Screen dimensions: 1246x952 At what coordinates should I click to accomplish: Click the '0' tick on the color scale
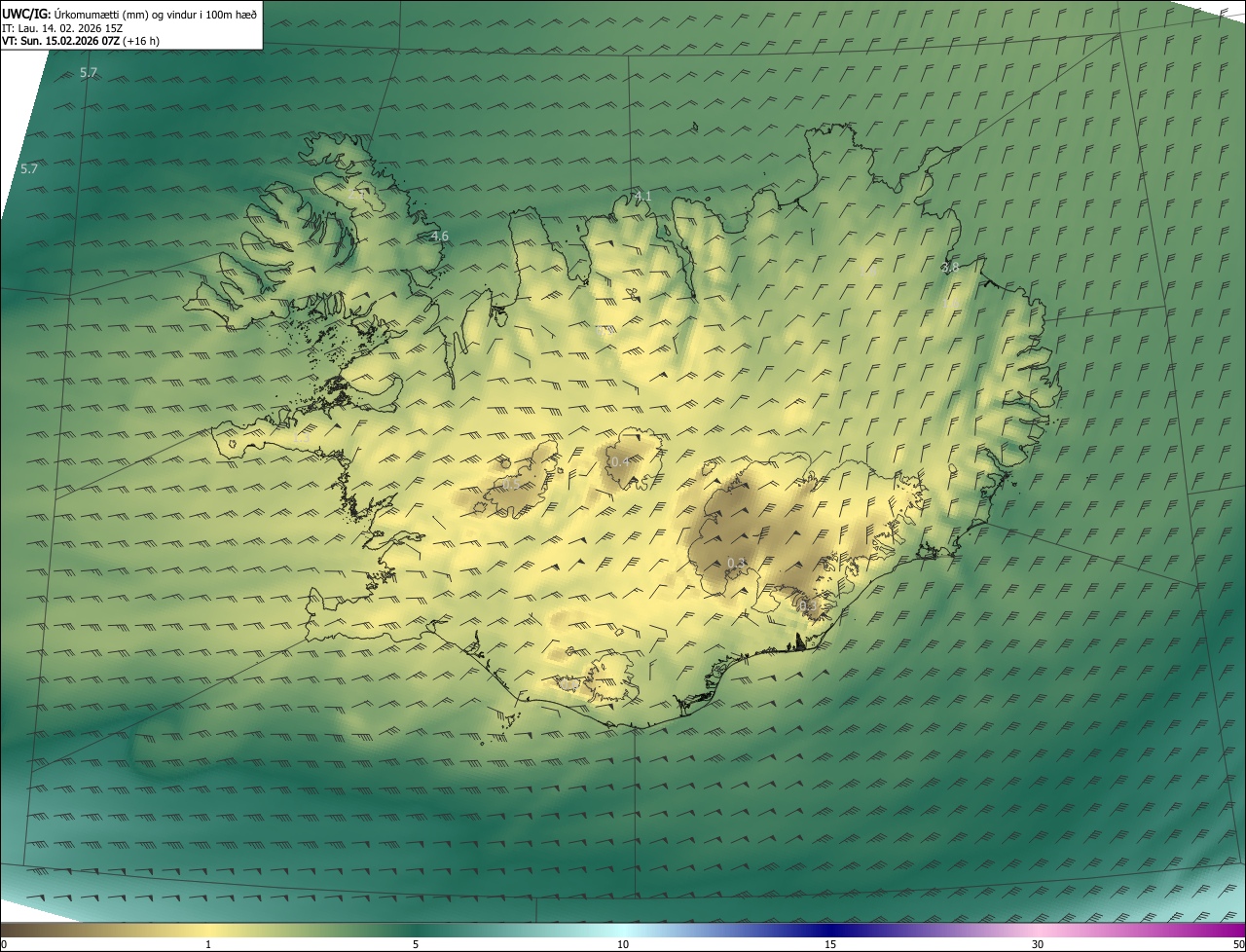click(4, 944)
